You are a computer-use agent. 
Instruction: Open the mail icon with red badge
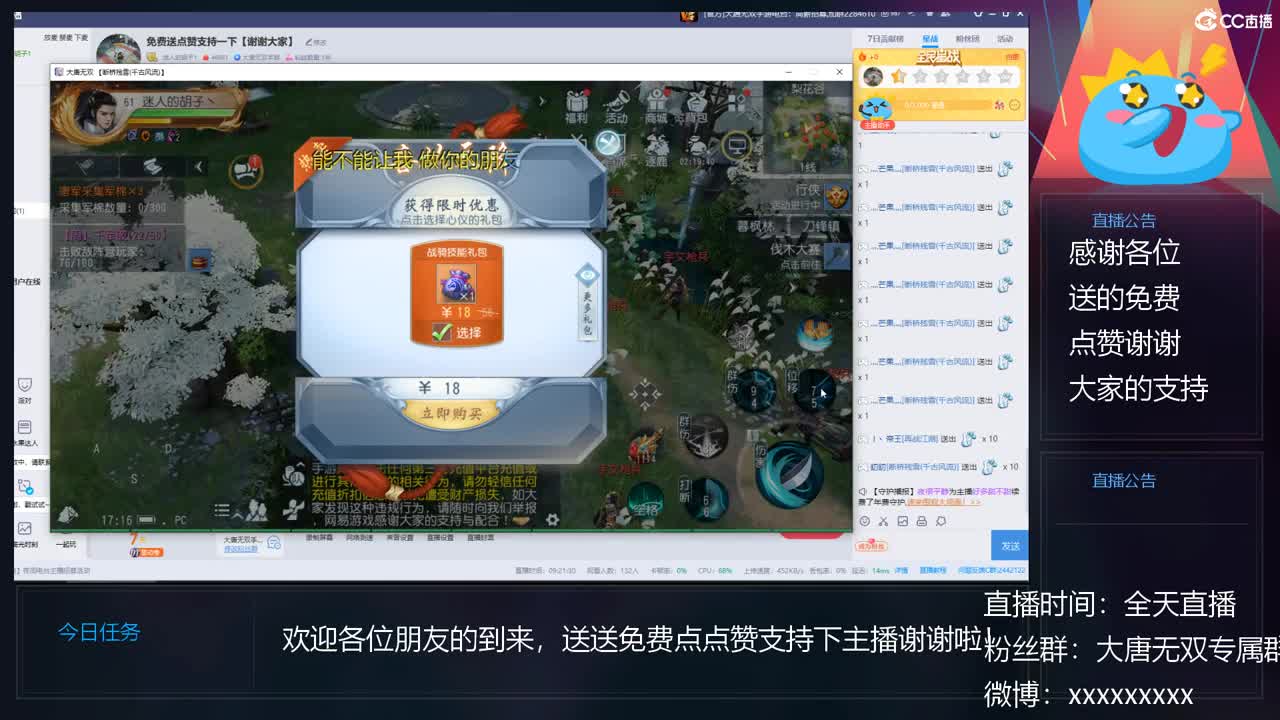click(x=246, y=170)
